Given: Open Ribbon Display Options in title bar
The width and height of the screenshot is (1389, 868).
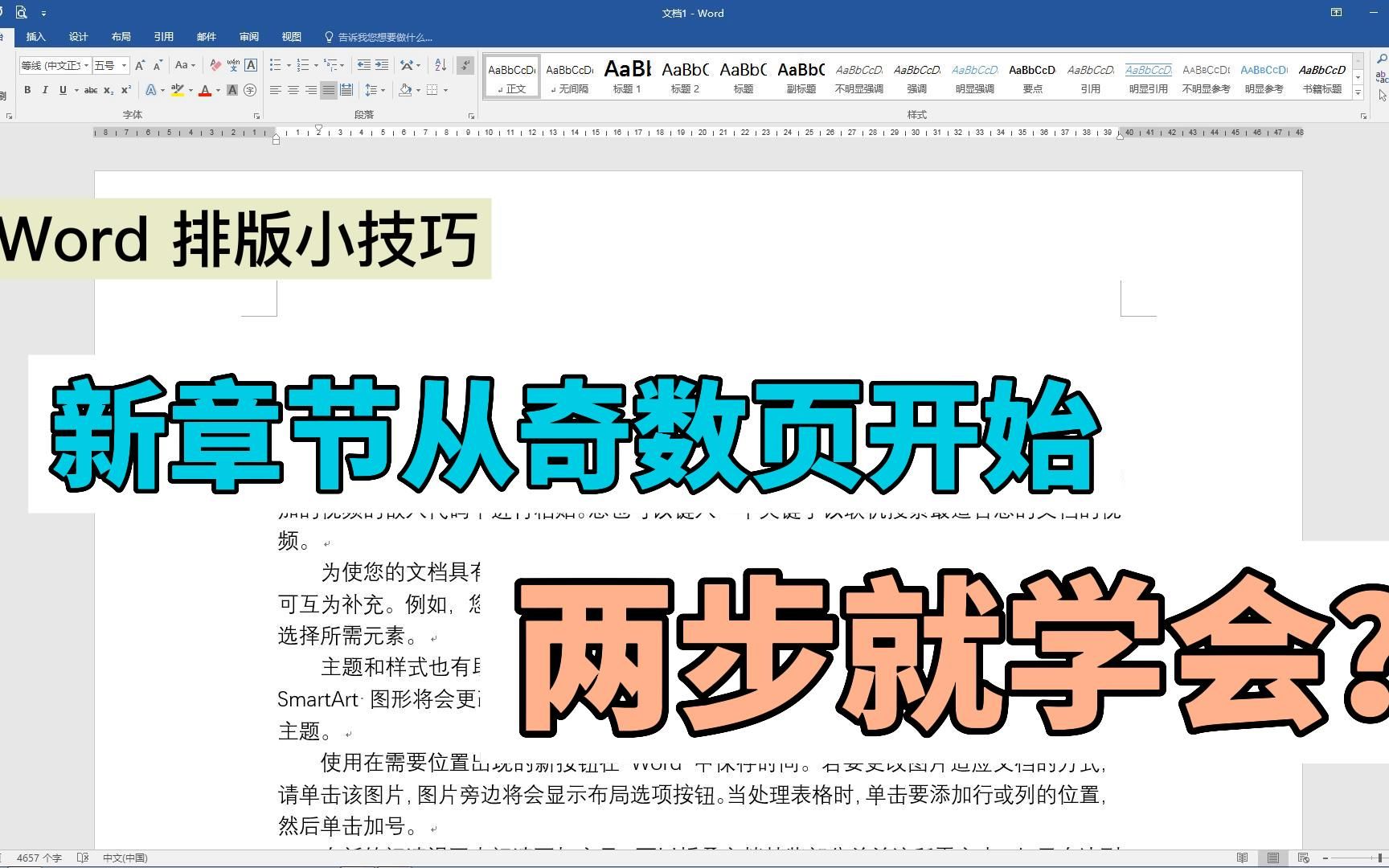Looking at the screenshot, I should (x=1336, y=13).
